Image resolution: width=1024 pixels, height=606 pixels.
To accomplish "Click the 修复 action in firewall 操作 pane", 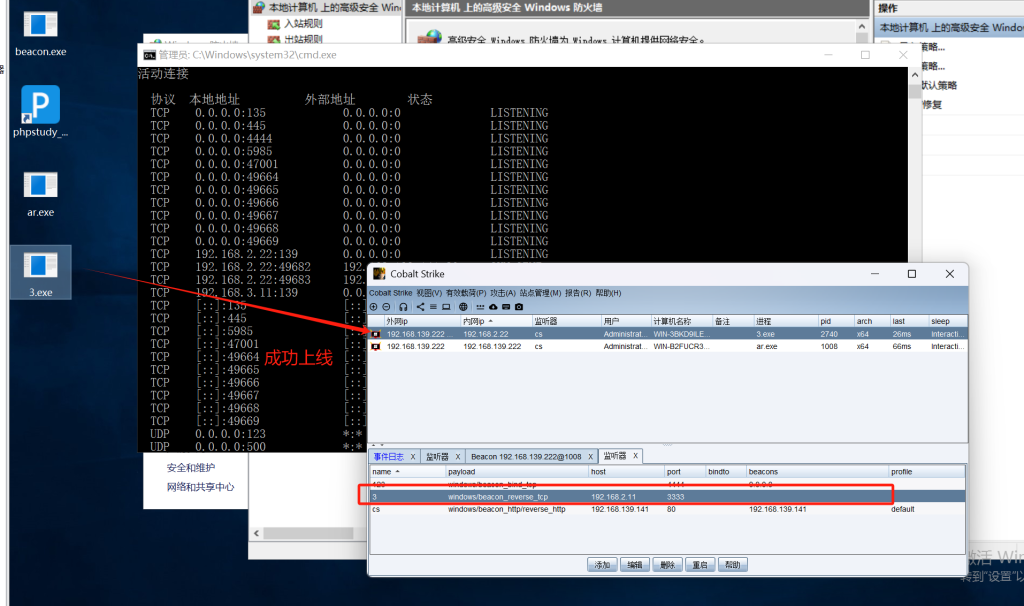I will point(932,104).
